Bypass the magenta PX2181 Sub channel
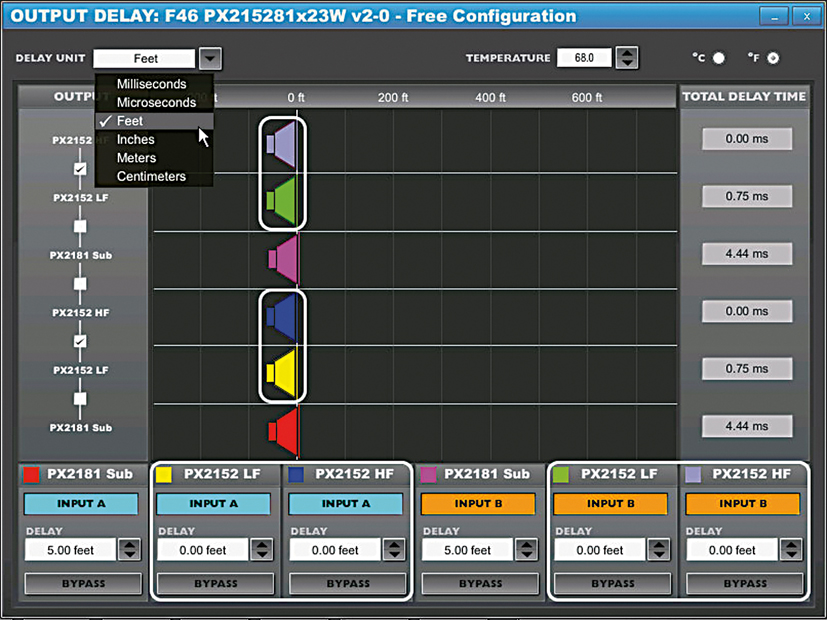 tap(480, 584)
